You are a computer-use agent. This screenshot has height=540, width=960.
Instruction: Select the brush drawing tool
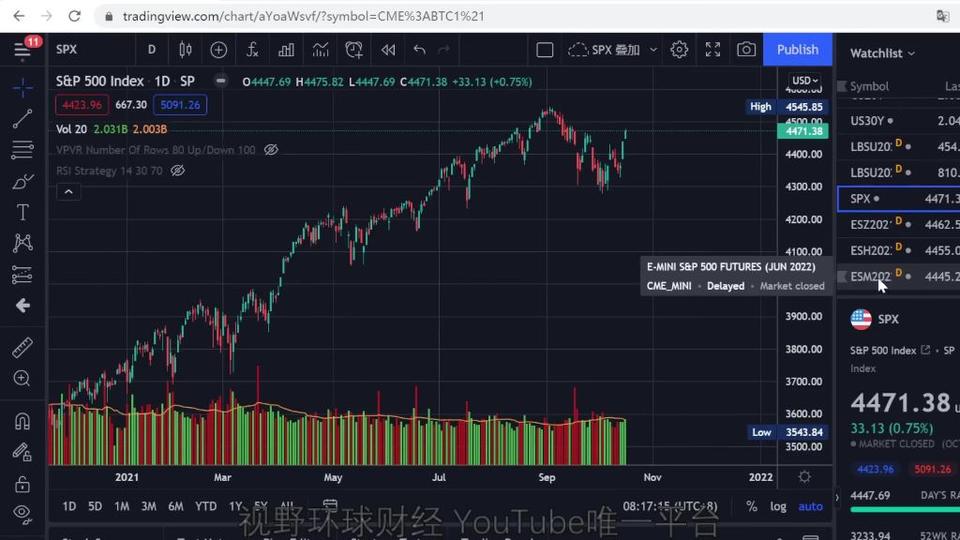[x=22, y=181]
